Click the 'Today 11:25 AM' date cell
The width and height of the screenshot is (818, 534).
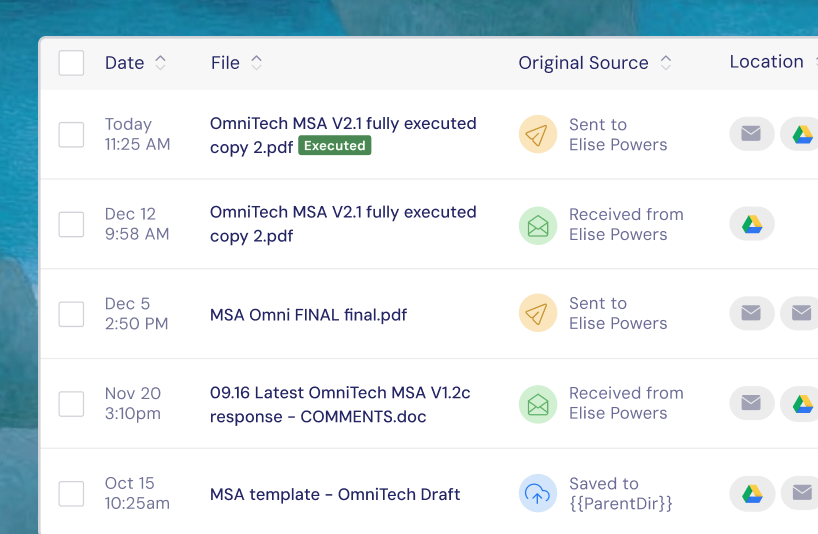(x=137, y=134)
